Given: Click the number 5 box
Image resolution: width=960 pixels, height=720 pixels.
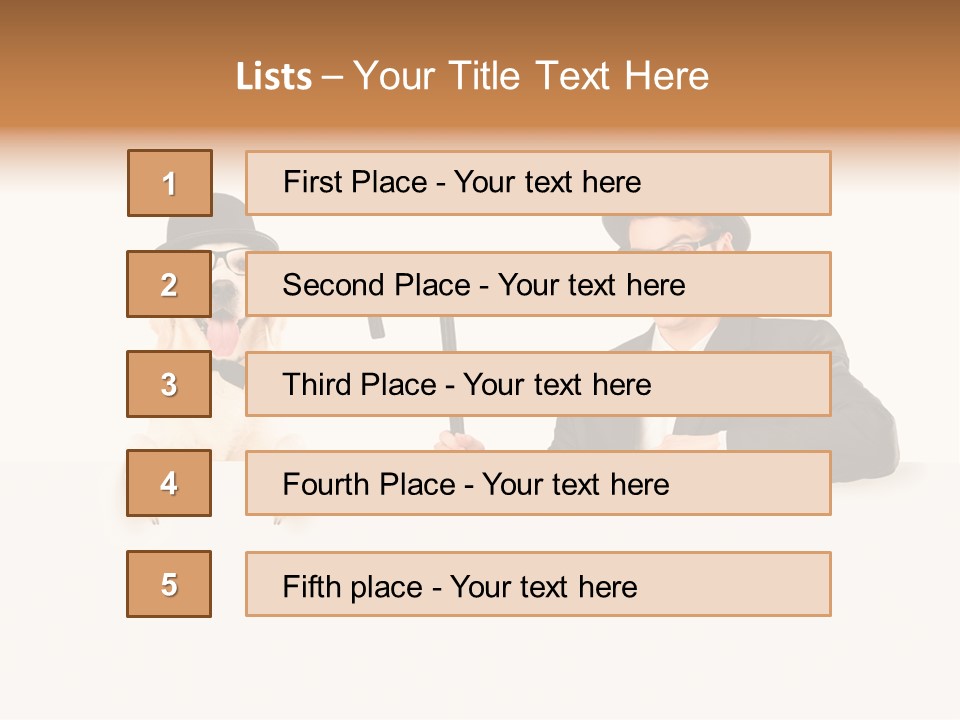Looking at the screenshot, I should pyautogui.click(x=169, y=584).
